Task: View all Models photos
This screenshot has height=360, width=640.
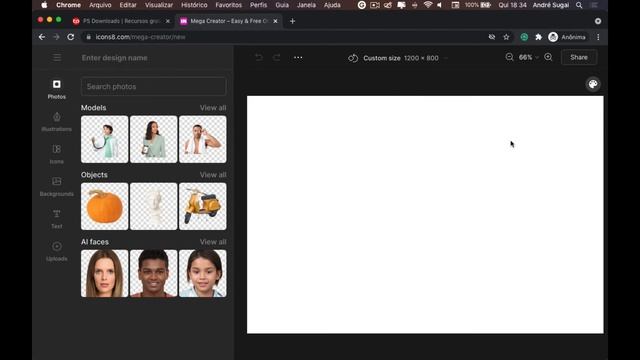Action: point(213,108)
